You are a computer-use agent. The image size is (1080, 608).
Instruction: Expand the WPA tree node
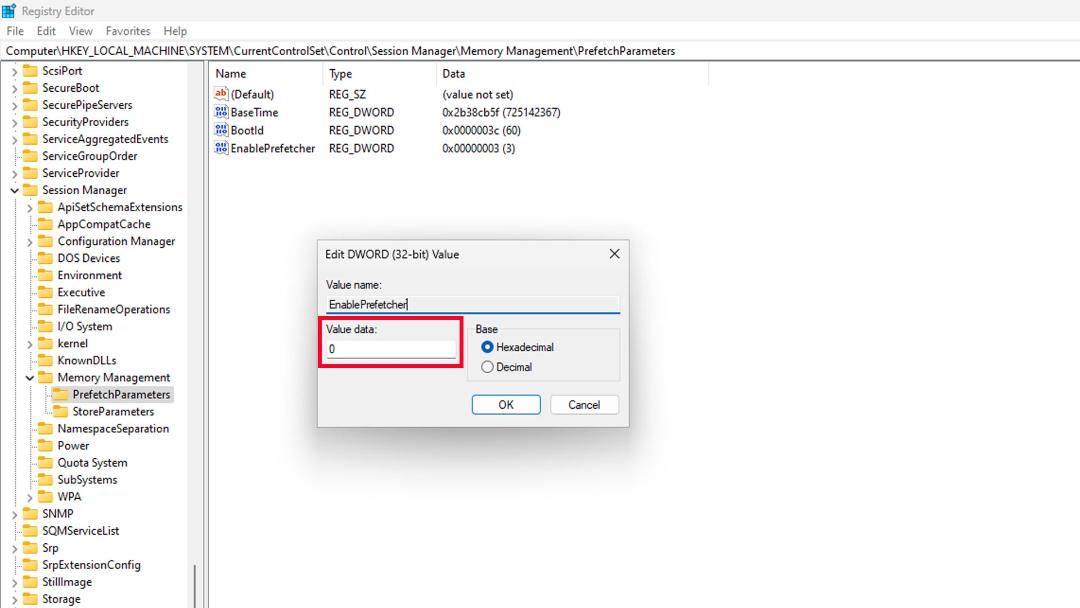click(x=30, y=497)
